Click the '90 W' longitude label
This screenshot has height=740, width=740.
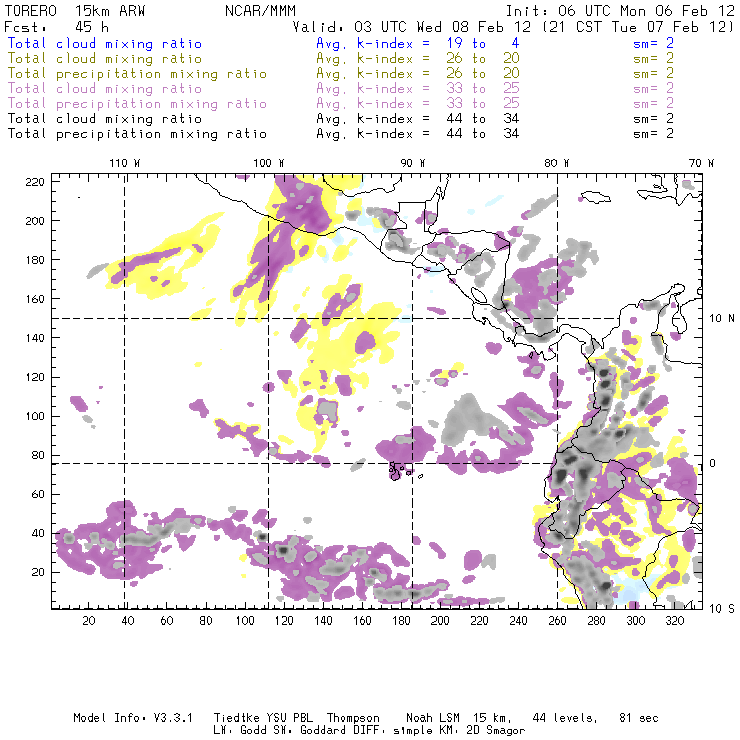412,163
